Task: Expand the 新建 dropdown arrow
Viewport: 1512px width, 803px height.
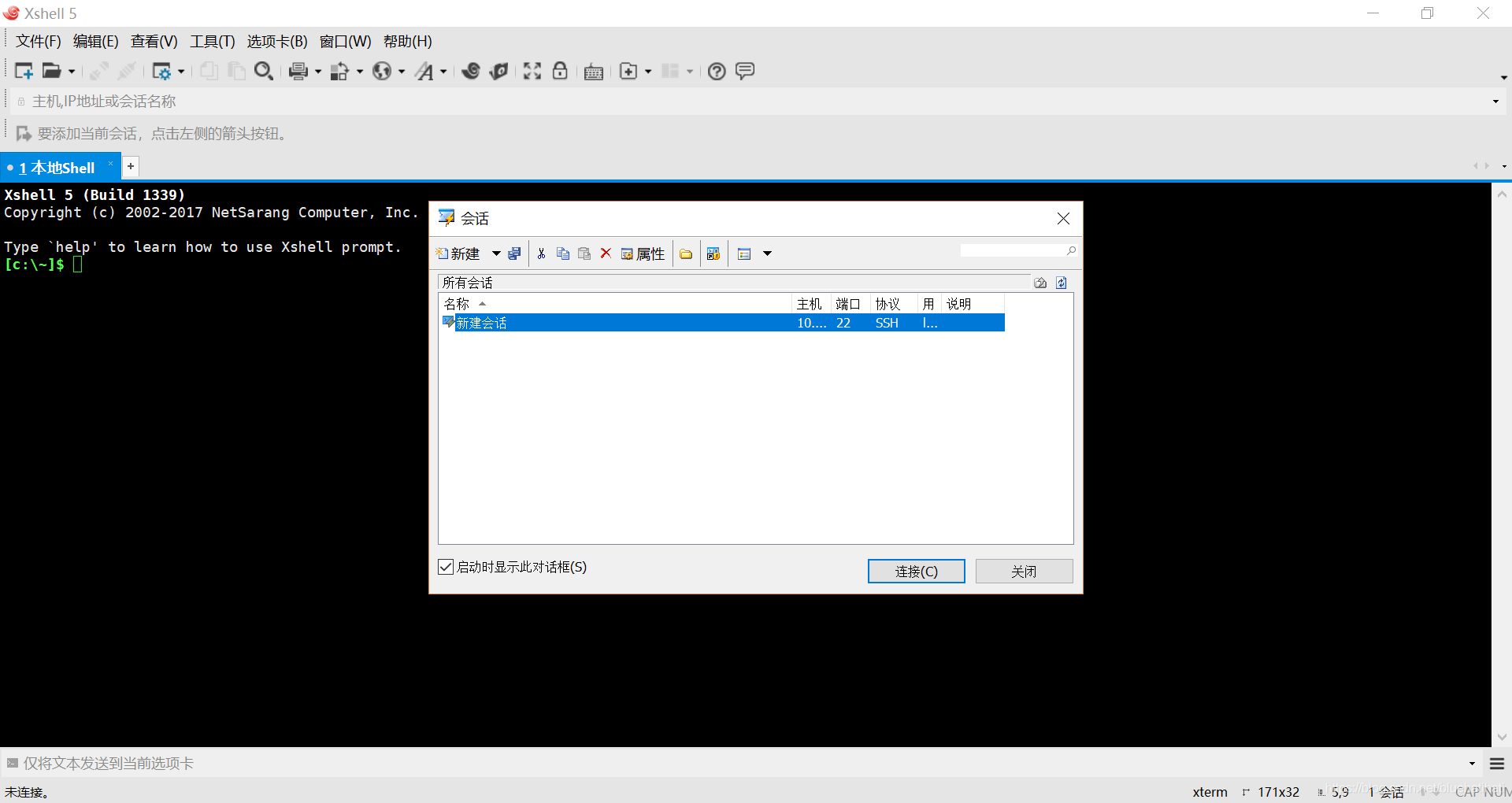Action: point(496,253)
